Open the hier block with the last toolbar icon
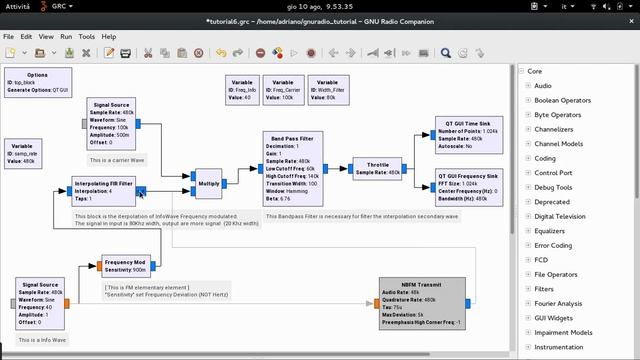 coord(480,53)
